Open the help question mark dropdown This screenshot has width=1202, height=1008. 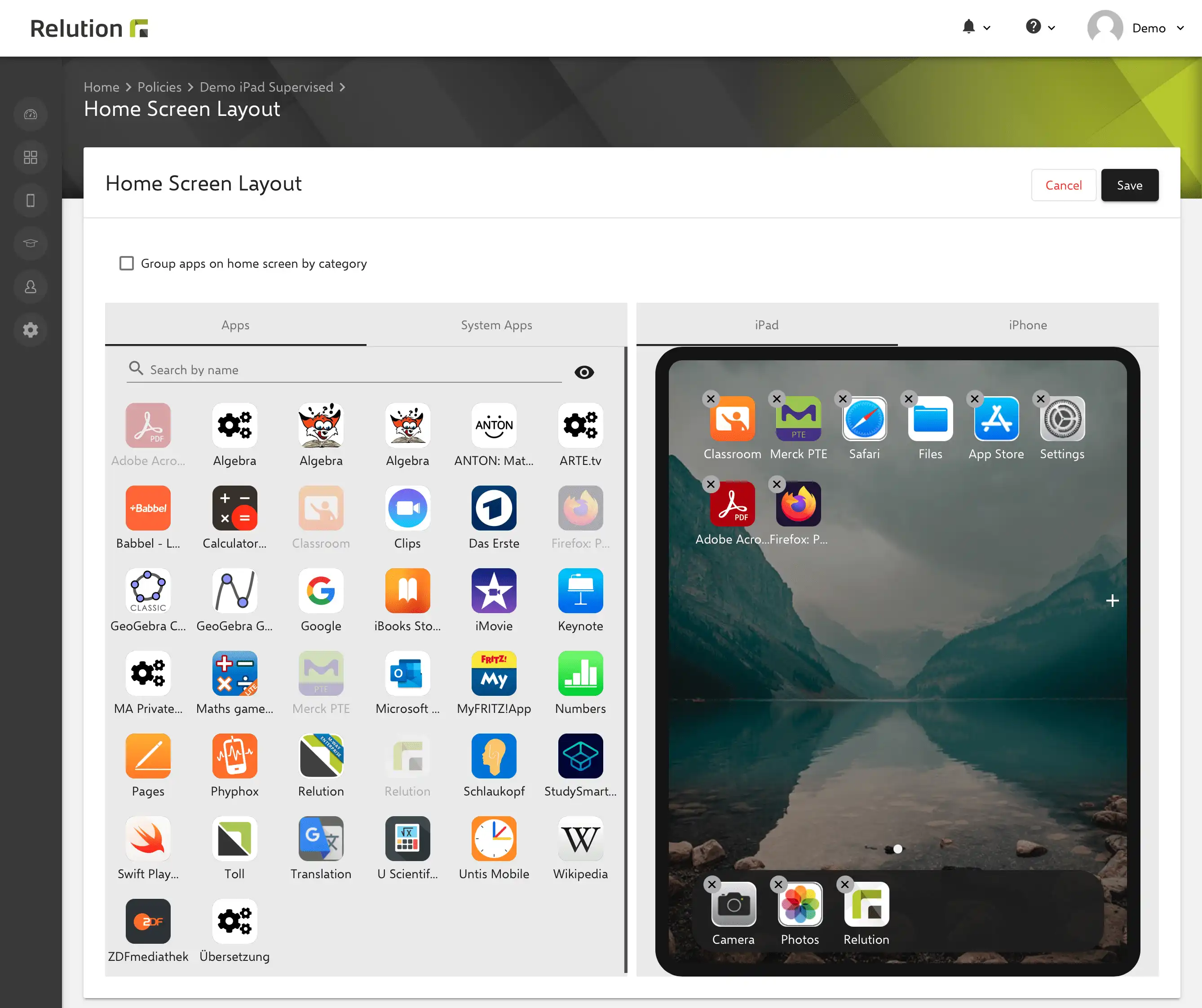(x=1040, y=27)
